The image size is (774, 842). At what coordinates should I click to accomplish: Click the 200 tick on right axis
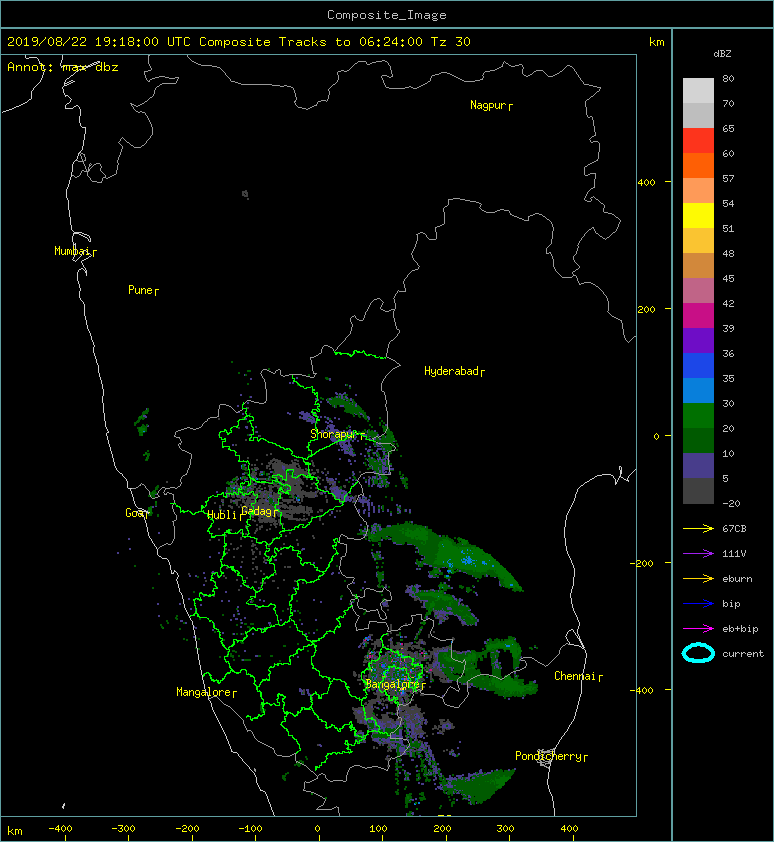pos(647,309)
